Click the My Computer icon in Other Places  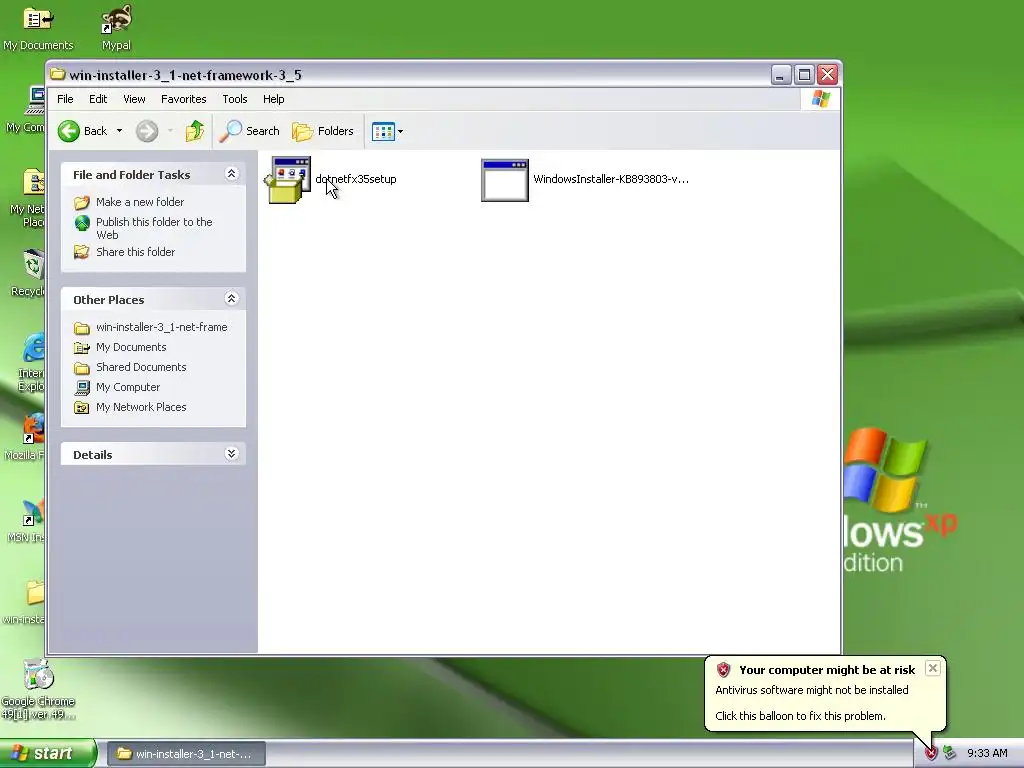point(82,387)
